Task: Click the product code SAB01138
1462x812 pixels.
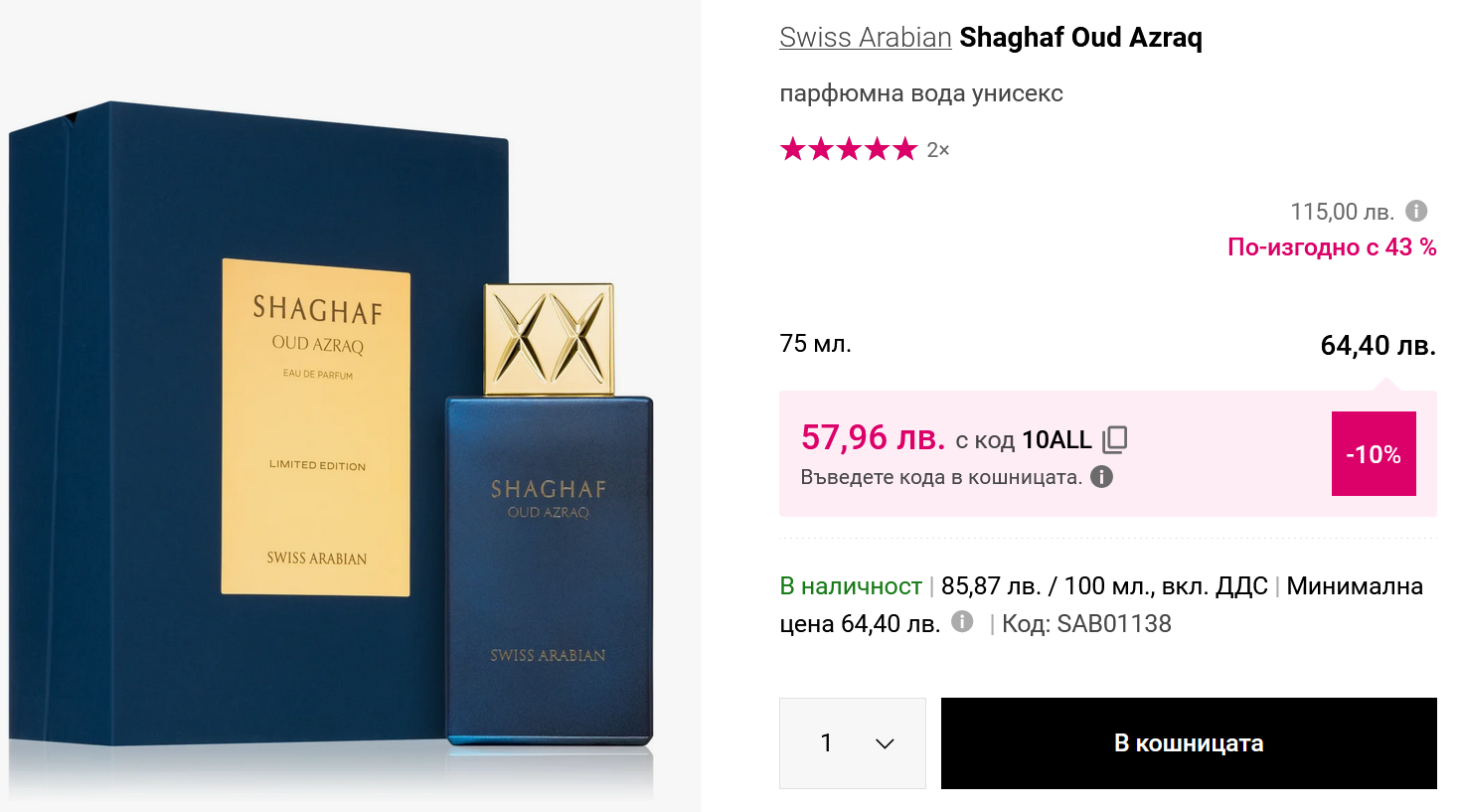Action: click(x=1114, y=624)
